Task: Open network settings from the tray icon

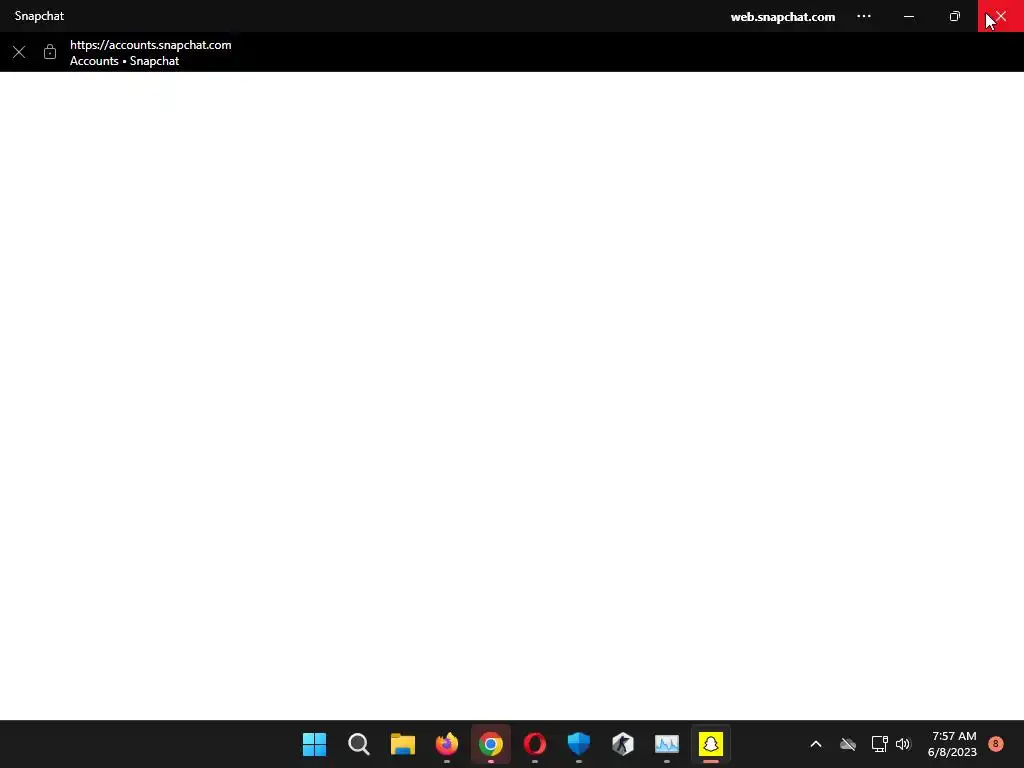Action: point(879,744)
